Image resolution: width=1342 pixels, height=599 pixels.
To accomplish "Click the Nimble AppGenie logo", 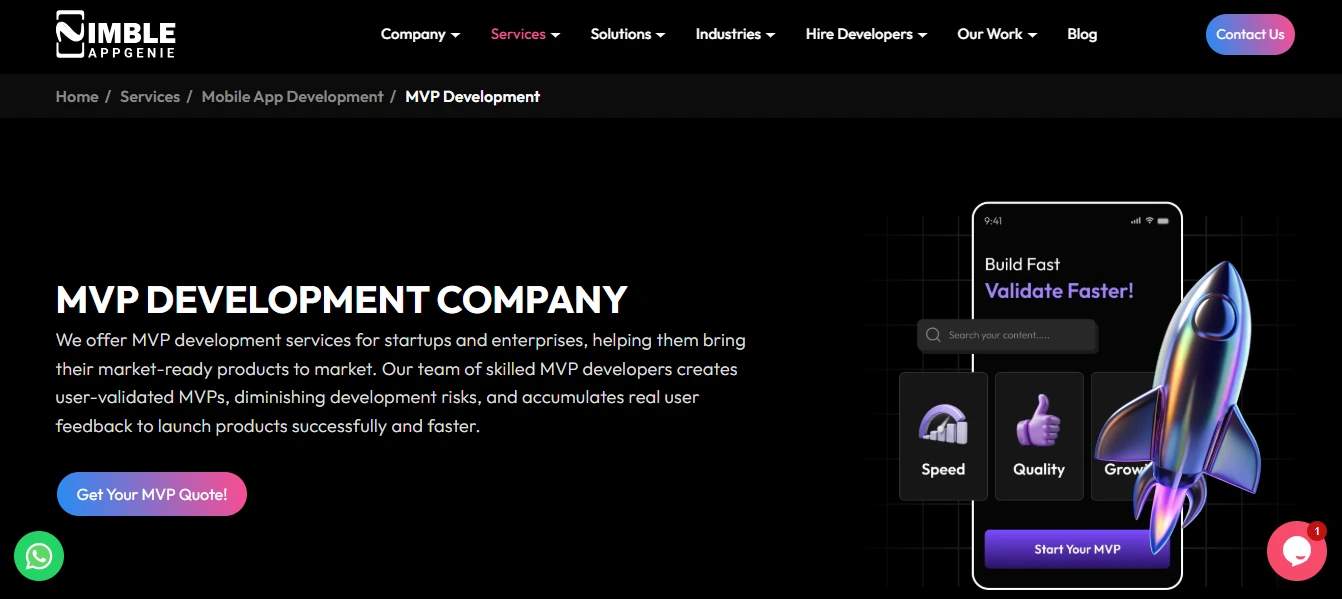I will coord(114,34).
